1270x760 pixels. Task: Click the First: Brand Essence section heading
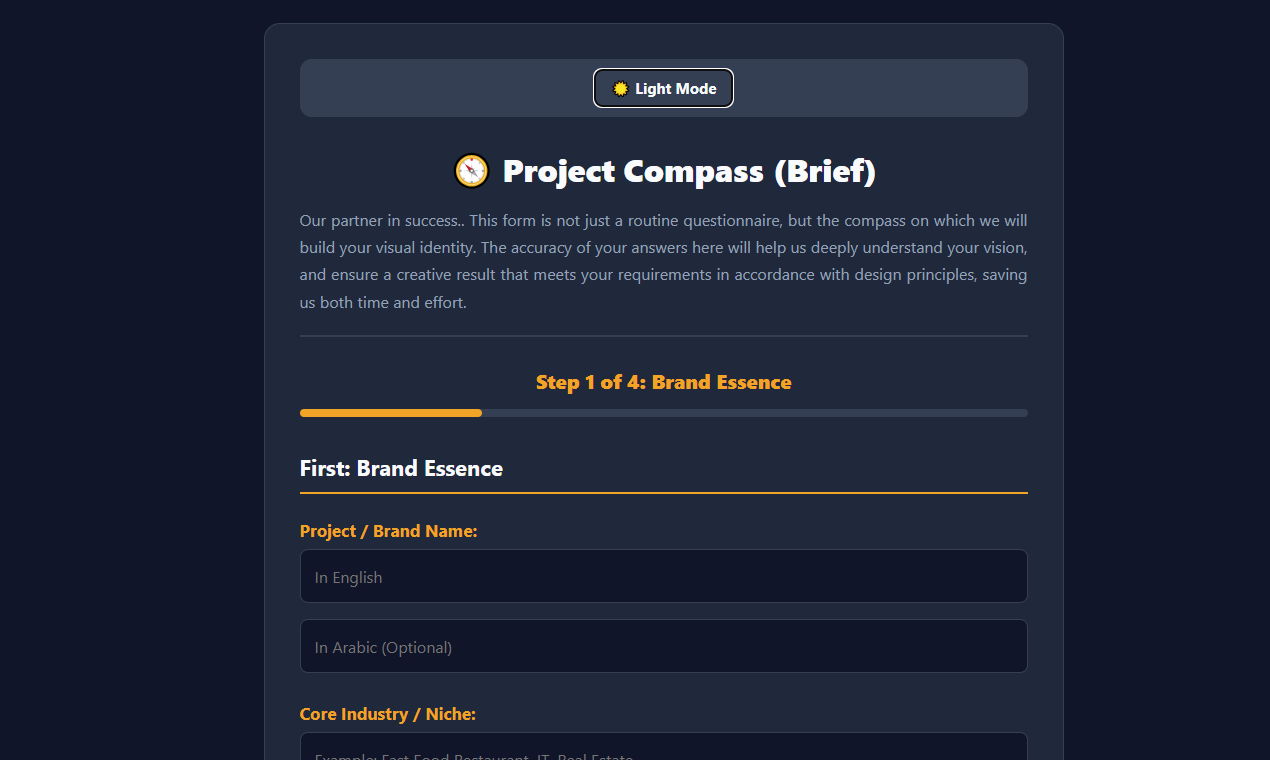point(401,468)
